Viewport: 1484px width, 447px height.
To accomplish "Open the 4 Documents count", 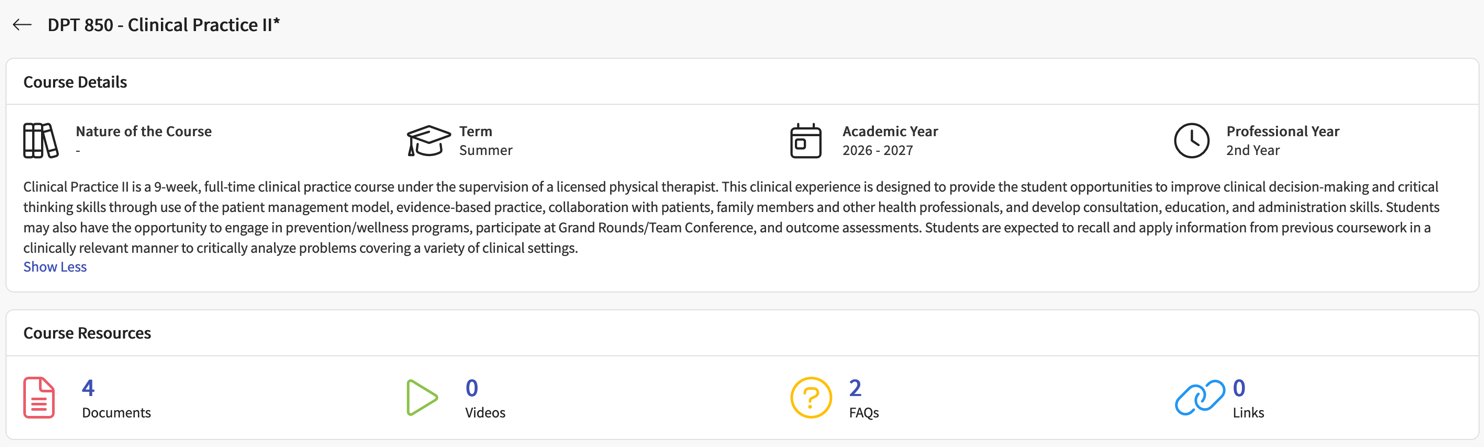I will [88, 388].
